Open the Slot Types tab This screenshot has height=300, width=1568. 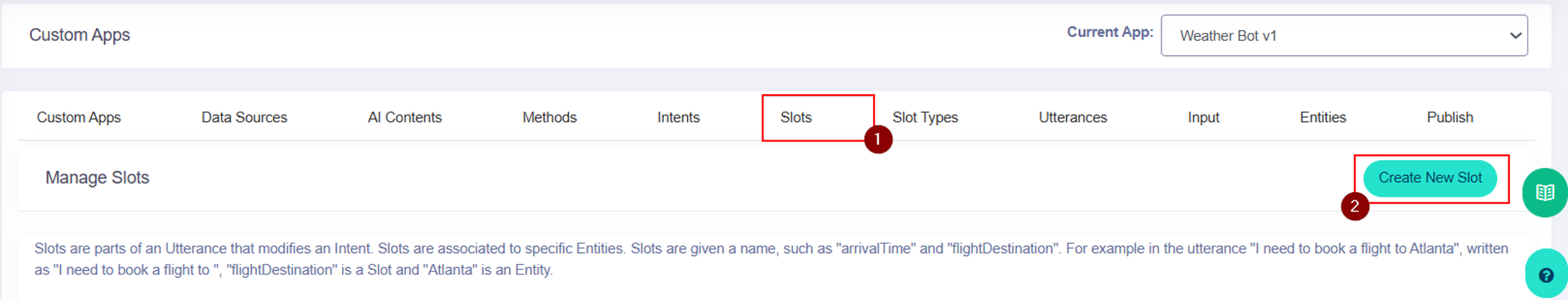[925, 117]
